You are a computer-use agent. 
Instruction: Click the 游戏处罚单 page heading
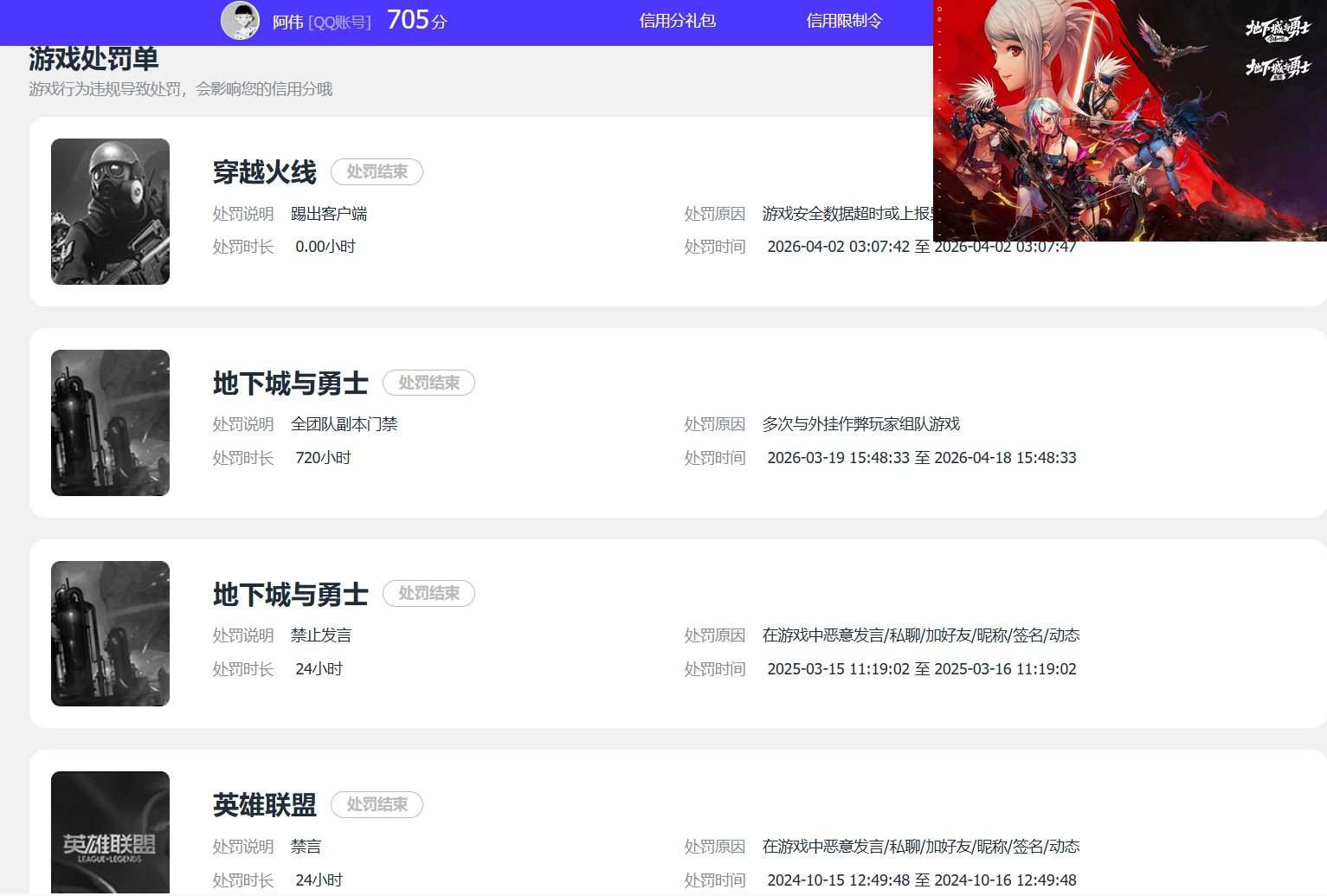point(93,59)
